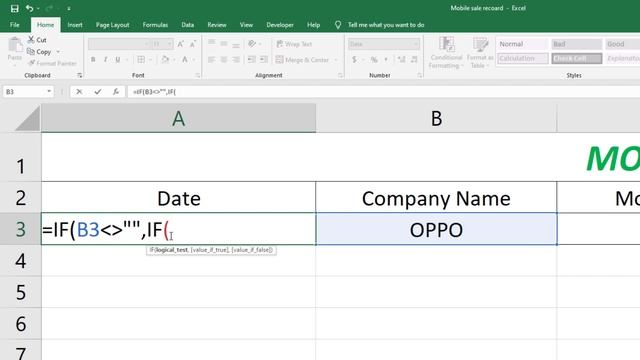Click the Fill Color bucket icon
This screenshot has height=360, width=640.
coord(165,60)
